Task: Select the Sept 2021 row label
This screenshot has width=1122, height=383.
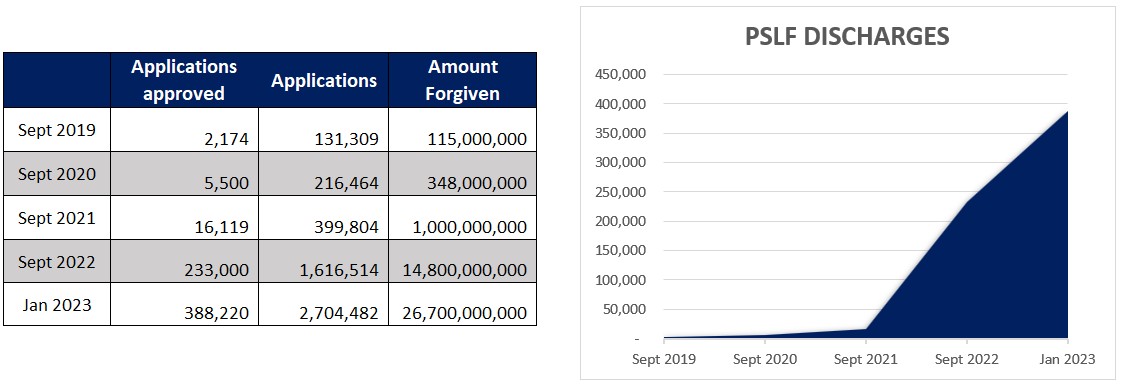Action: (57, 218)
